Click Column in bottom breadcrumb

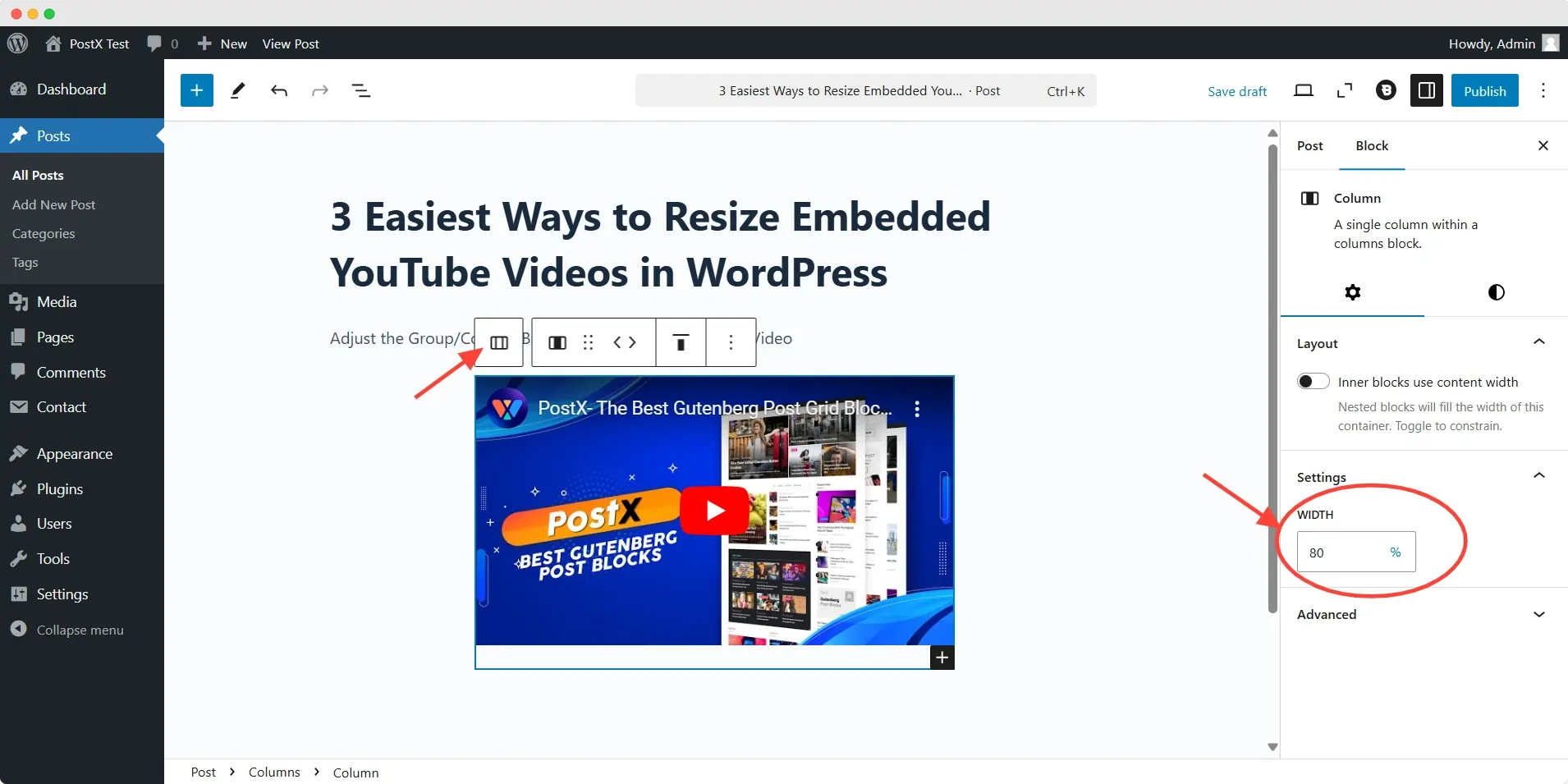point(356,773)
